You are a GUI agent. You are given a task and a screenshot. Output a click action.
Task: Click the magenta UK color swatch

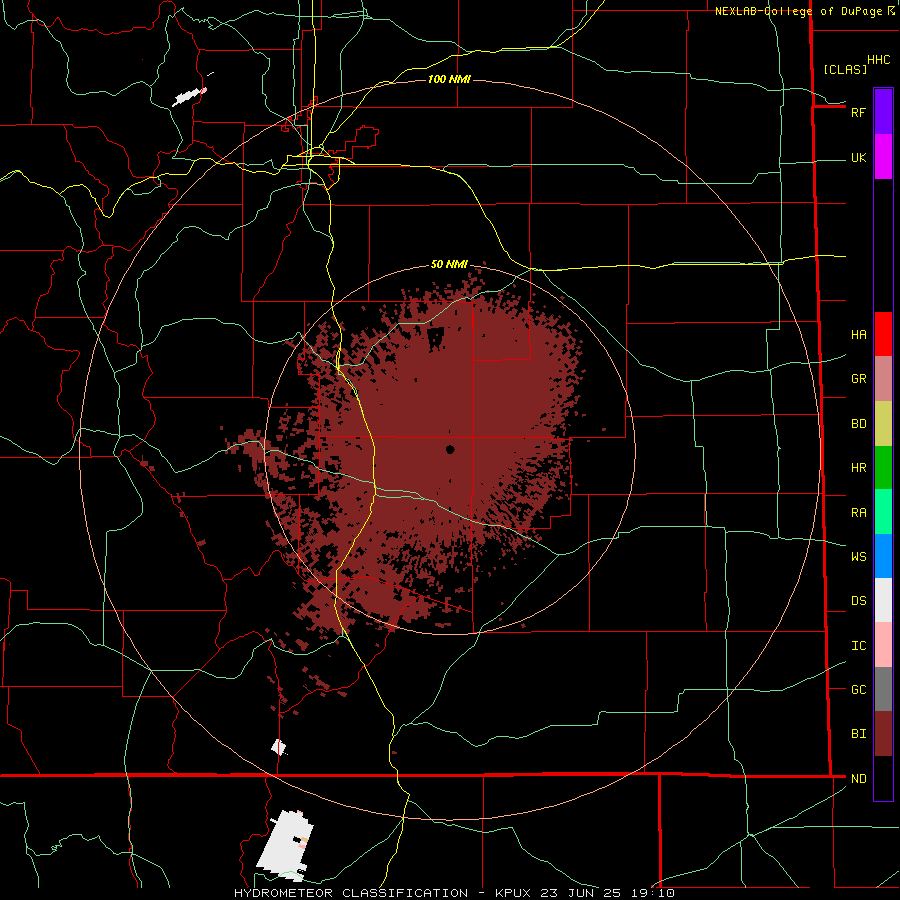click(883, 157)
